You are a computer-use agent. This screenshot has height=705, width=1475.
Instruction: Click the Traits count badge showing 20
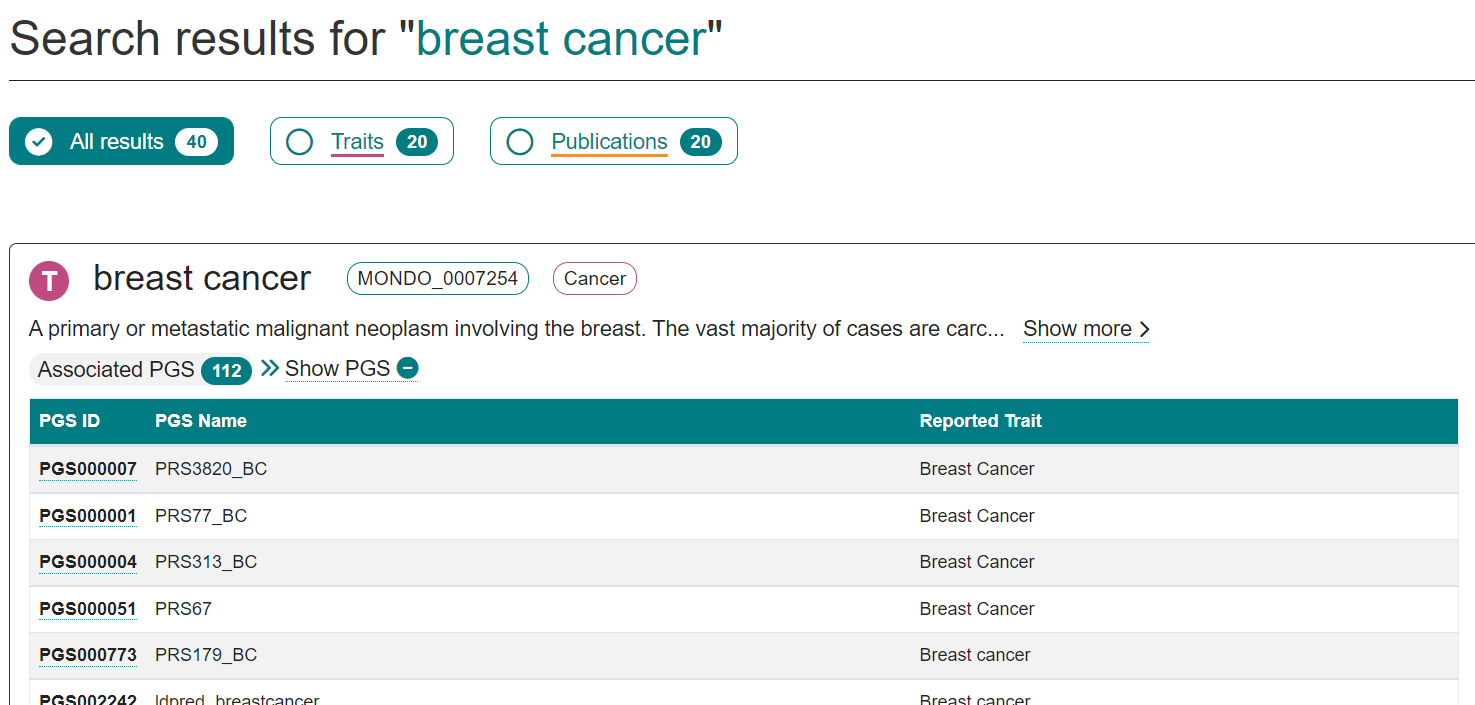click(x=418, y=141)
